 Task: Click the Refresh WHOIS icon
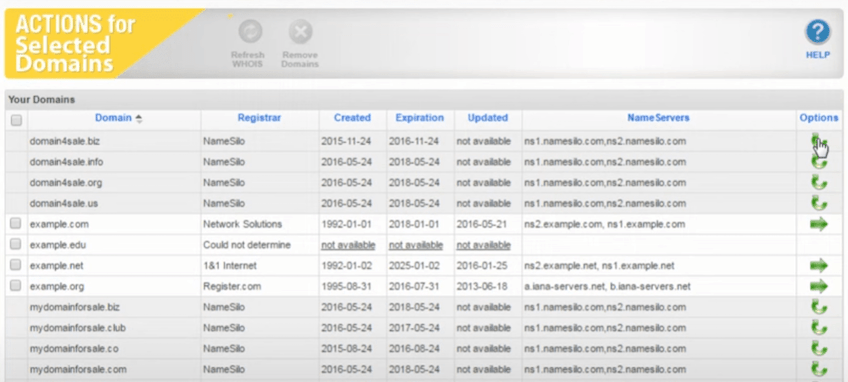(250, 32)
